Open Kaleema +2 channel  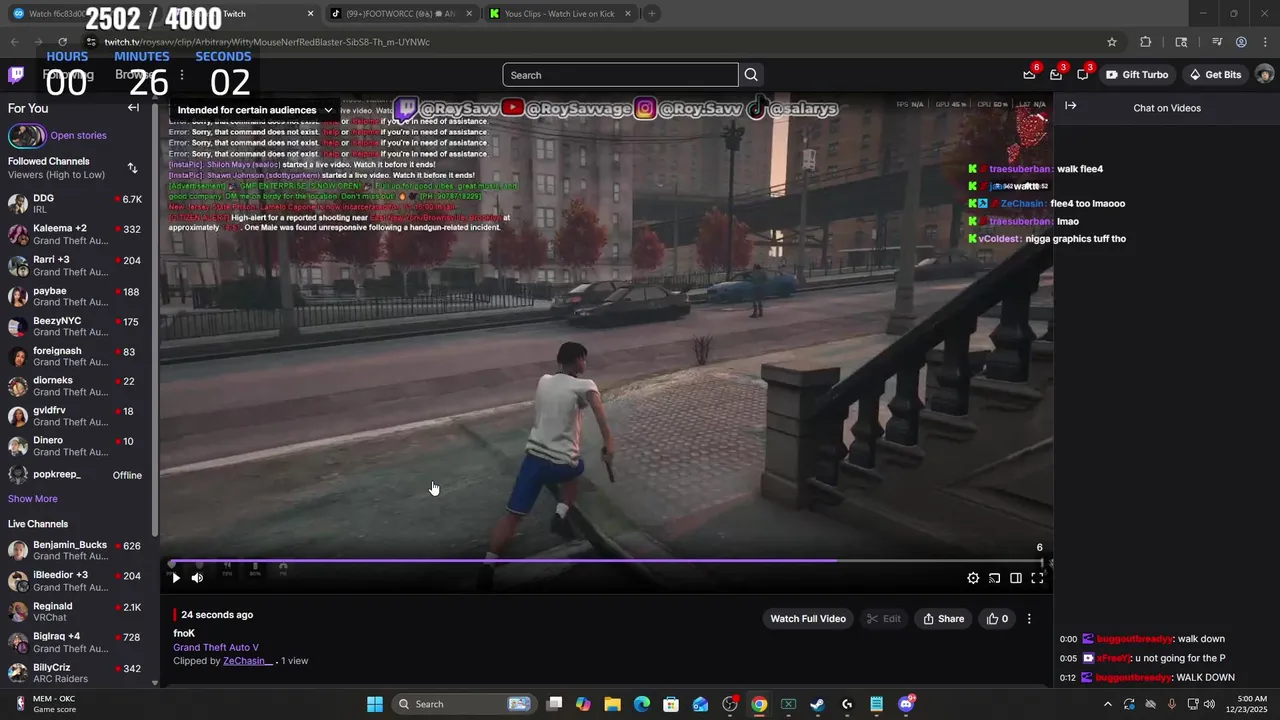click(76, 234)
